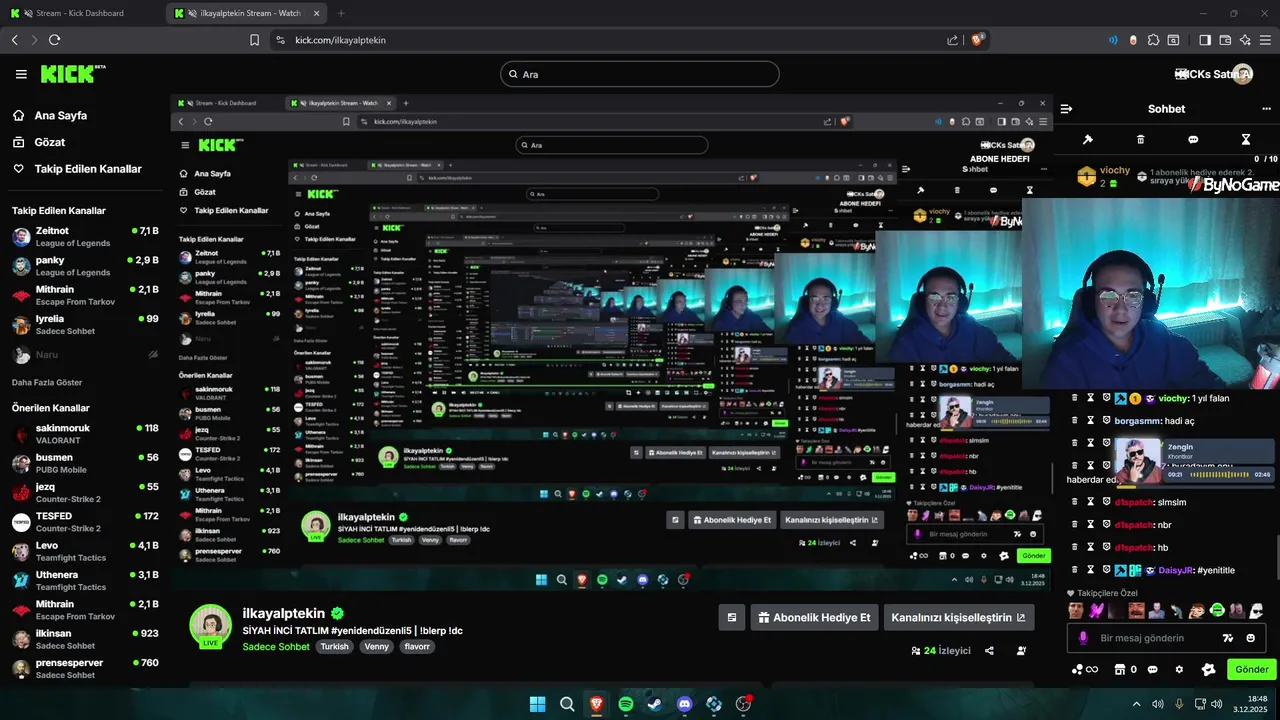This screenshot has width=1280, height=720.
Task: Click hourglass icon beside d1spatch "hb" message
Action: point(1091,547)
